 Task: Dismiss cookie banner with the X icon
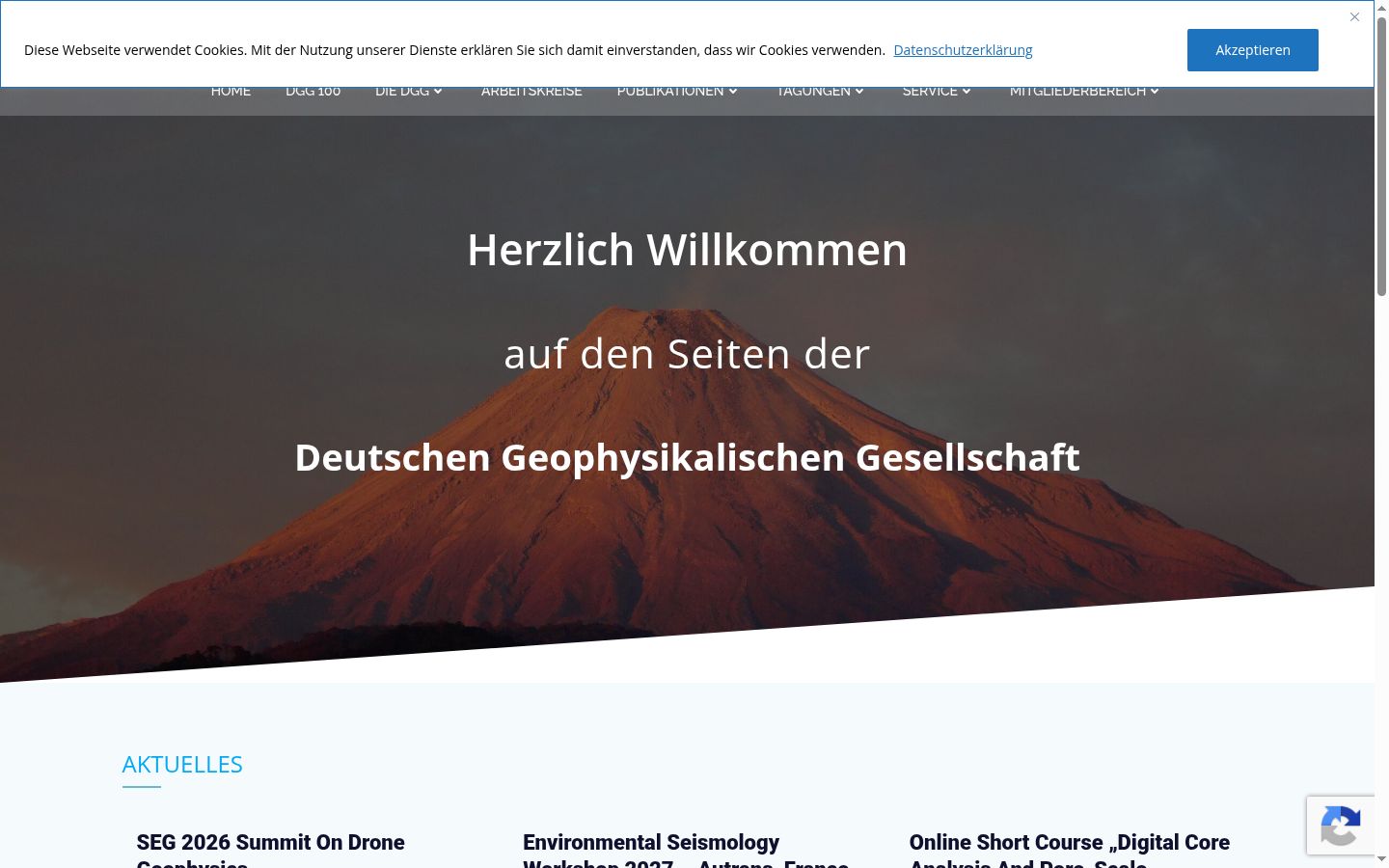point(1354,17)
